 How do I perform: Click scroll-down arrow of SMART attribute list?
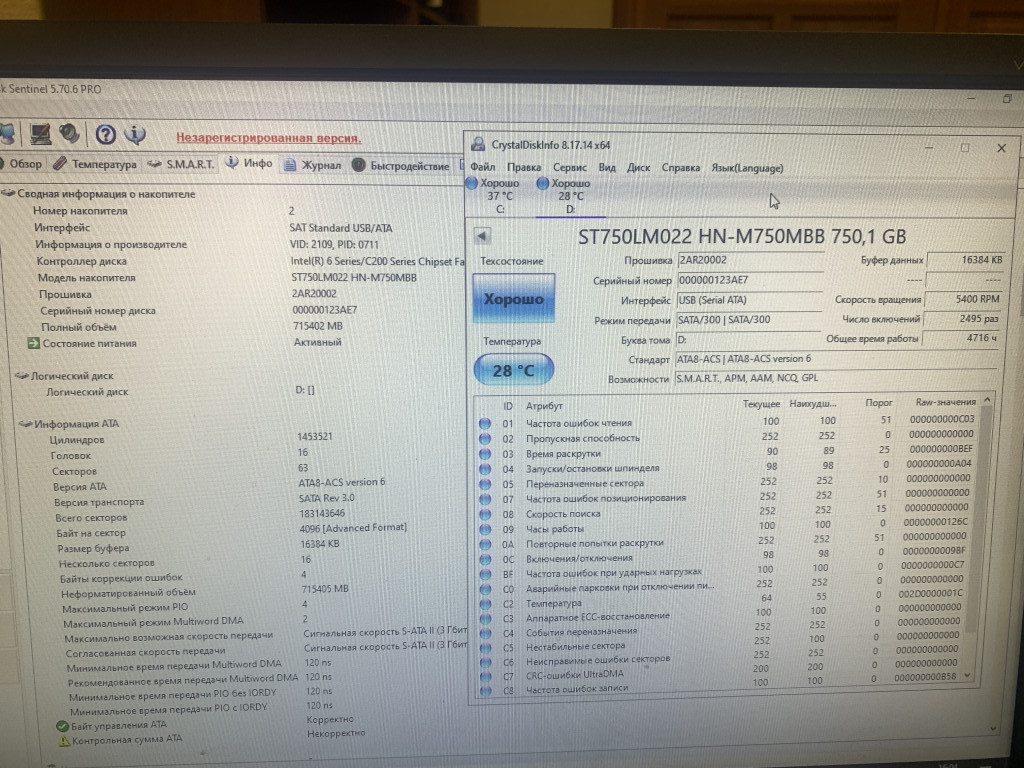point(968,676)
